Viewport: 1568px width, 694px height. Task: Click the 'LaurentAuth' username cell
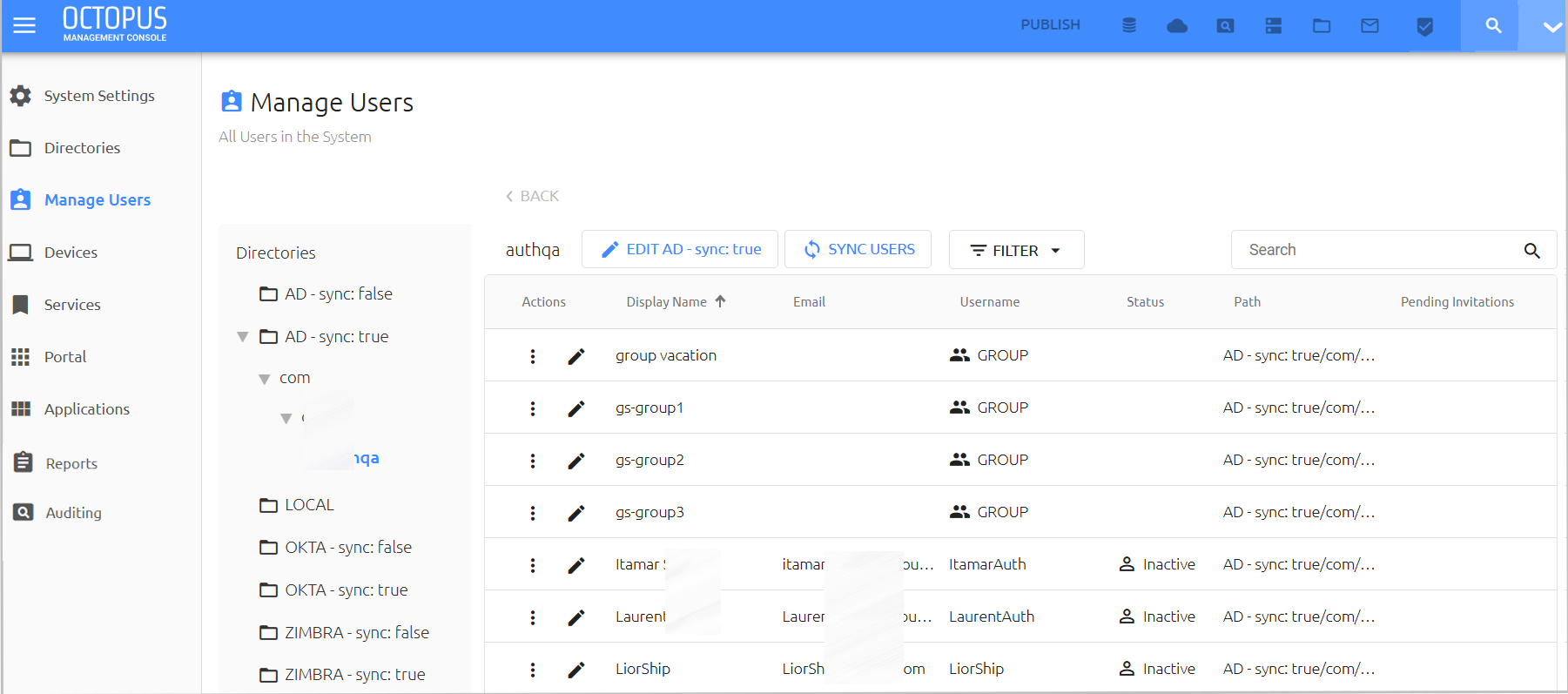click(x=992, y=617)
